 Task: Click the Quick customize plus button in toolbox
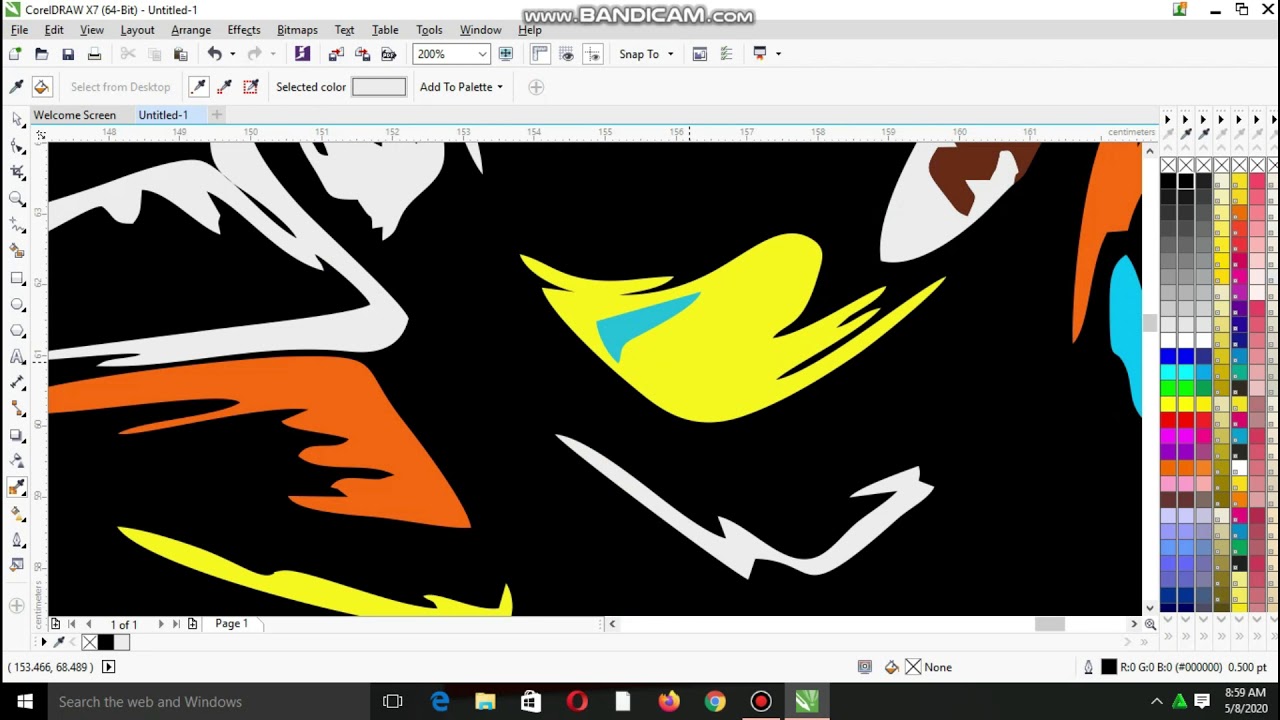tap(16, 605)
